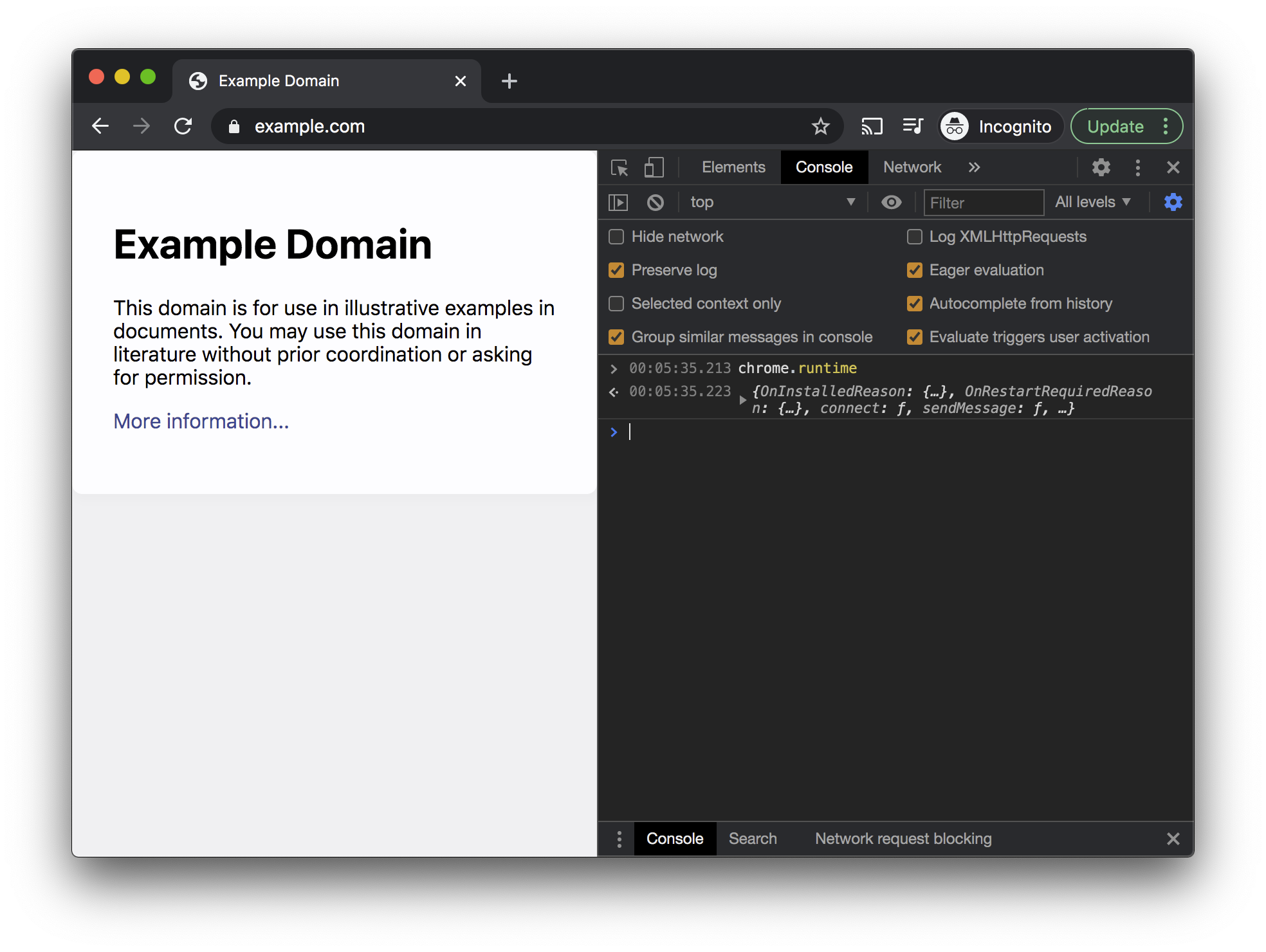Bookmark this page with the star icon
1266x952 pixels.
[820, 126]
